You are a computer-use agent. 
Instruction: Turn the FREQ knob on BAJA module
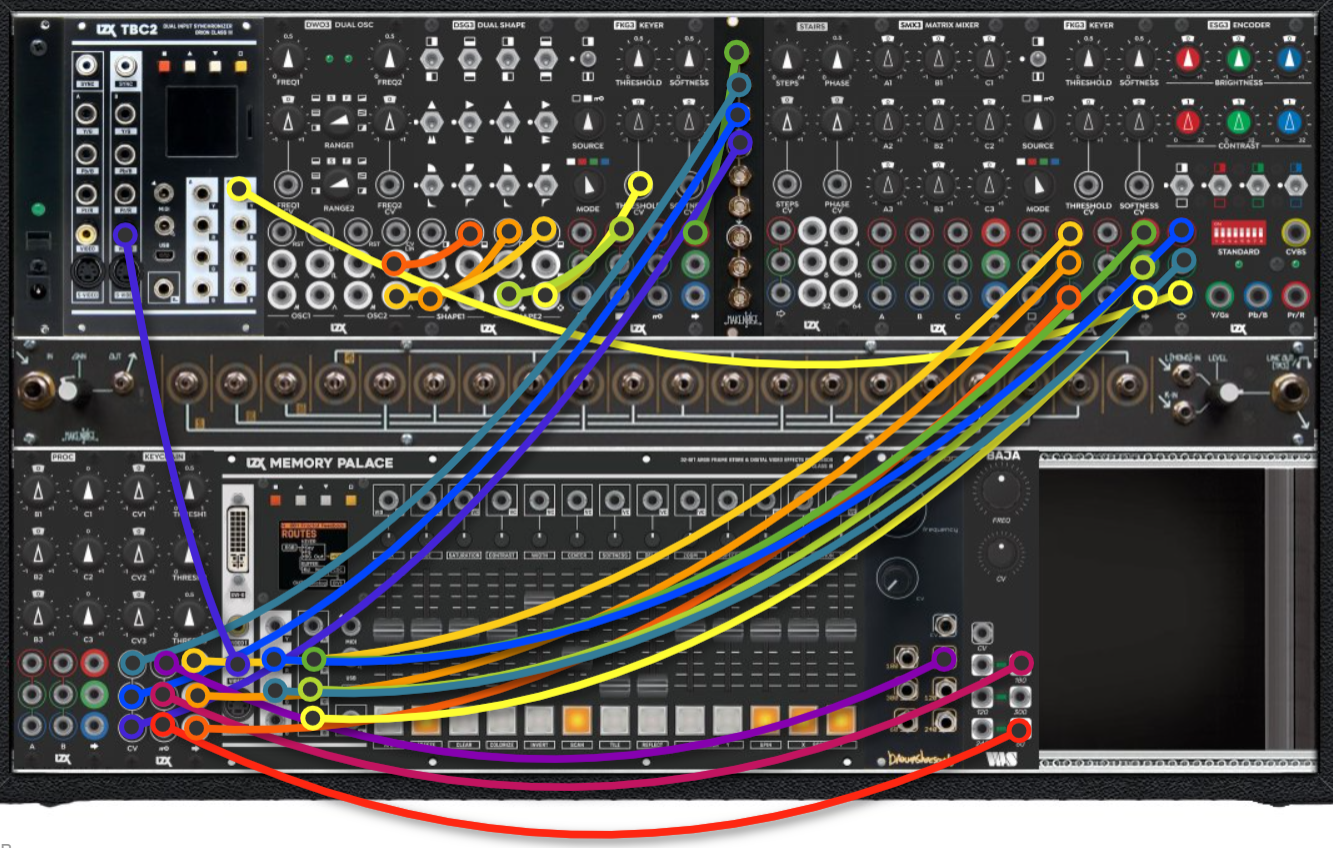[x=1003, y=491]
